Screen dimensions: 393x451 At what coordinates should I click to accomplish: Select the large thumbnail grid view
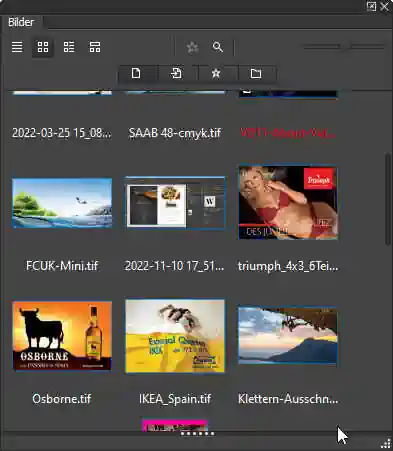[43, 47]
